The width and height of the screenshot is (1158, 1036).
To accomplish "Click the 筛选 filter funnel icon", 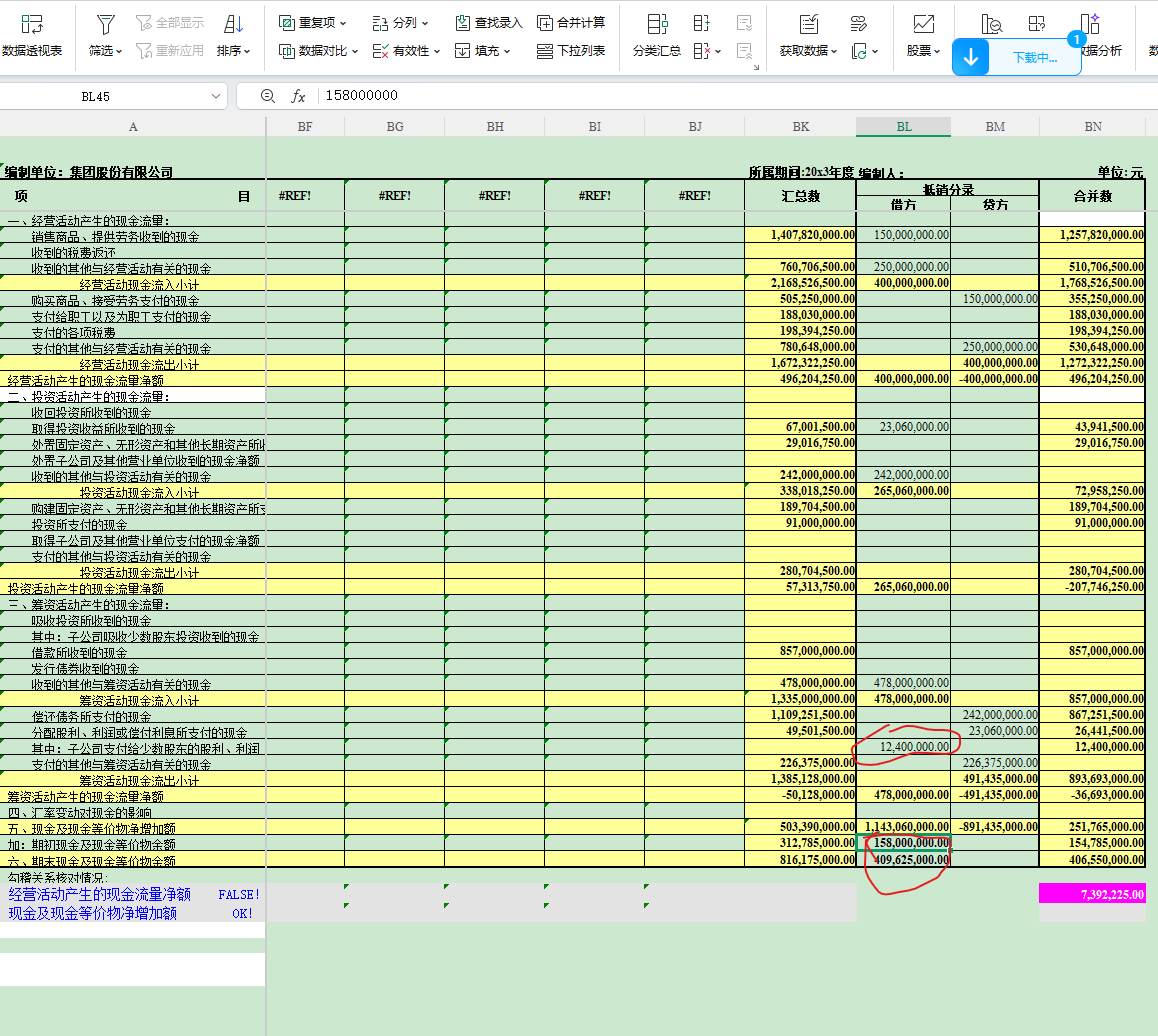I will click(x=105, y=24).
